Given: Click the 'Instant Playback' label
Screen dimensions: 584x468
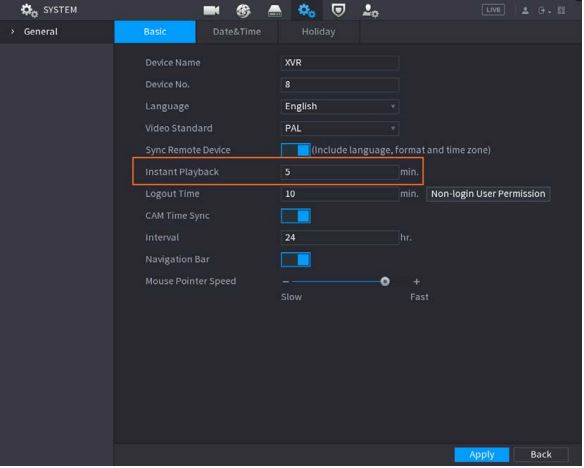Looking at the screenshot, I should [182, 172].
